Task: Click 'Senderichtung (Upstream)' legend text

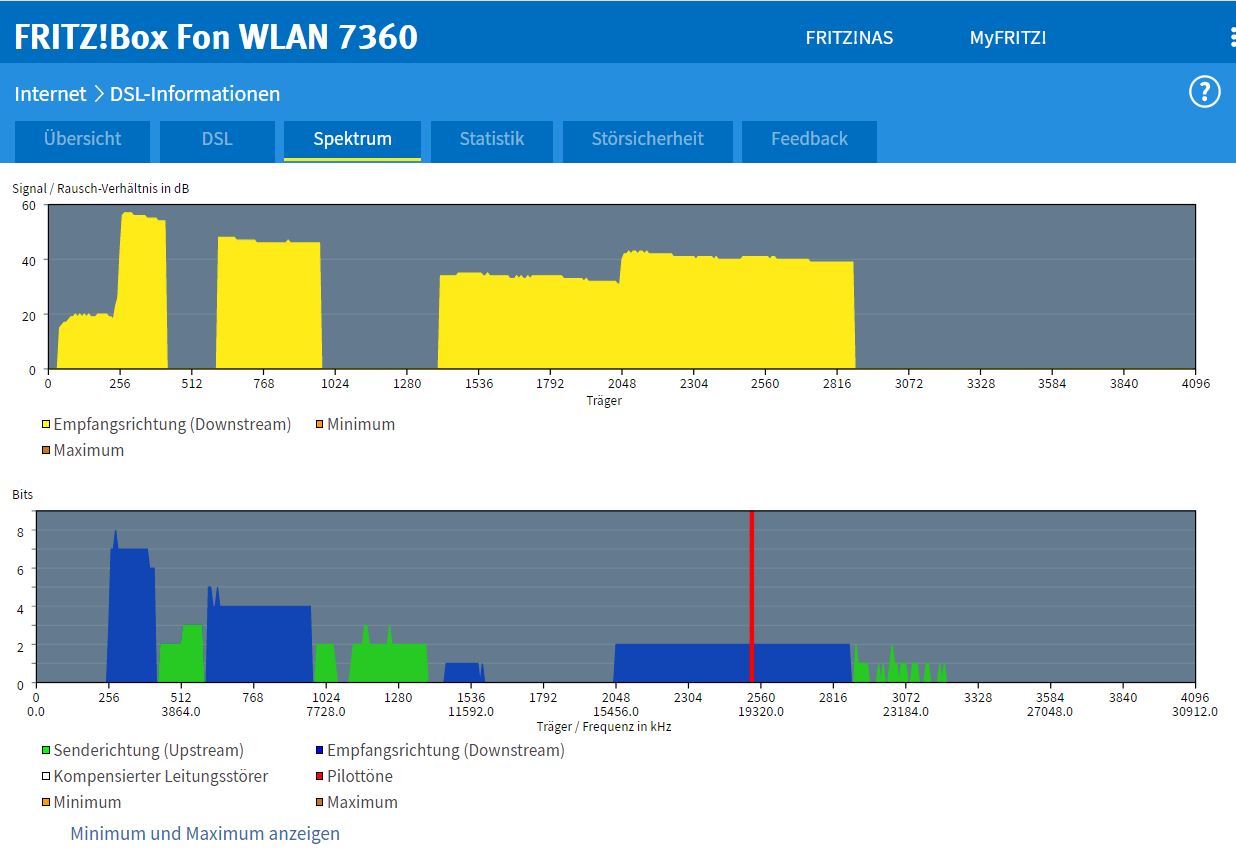Action: click(x=149, y=751)
